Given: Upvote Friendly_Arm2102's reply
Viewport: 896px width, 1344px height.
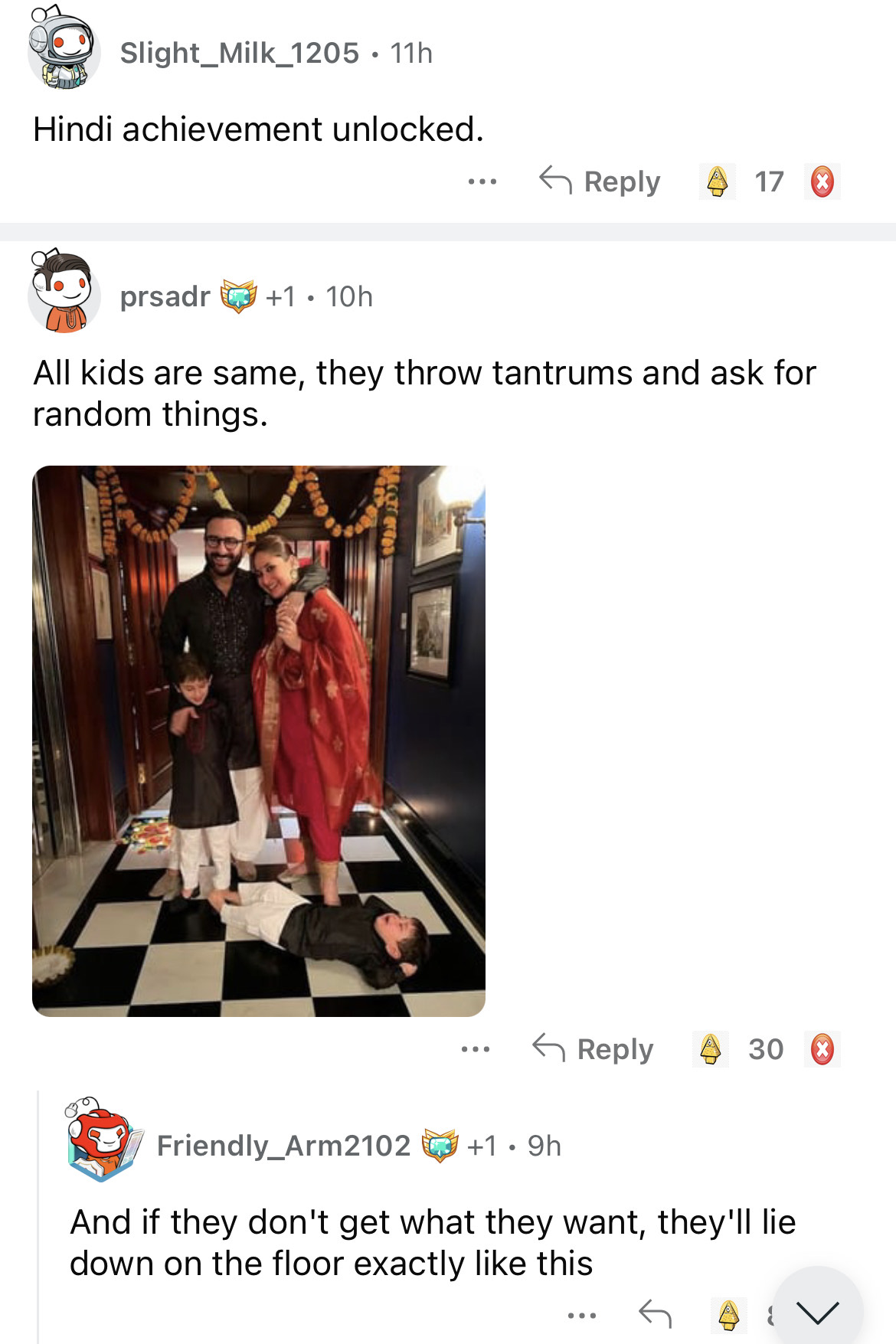Looking at the screenshot, I should click(728, 1316).
